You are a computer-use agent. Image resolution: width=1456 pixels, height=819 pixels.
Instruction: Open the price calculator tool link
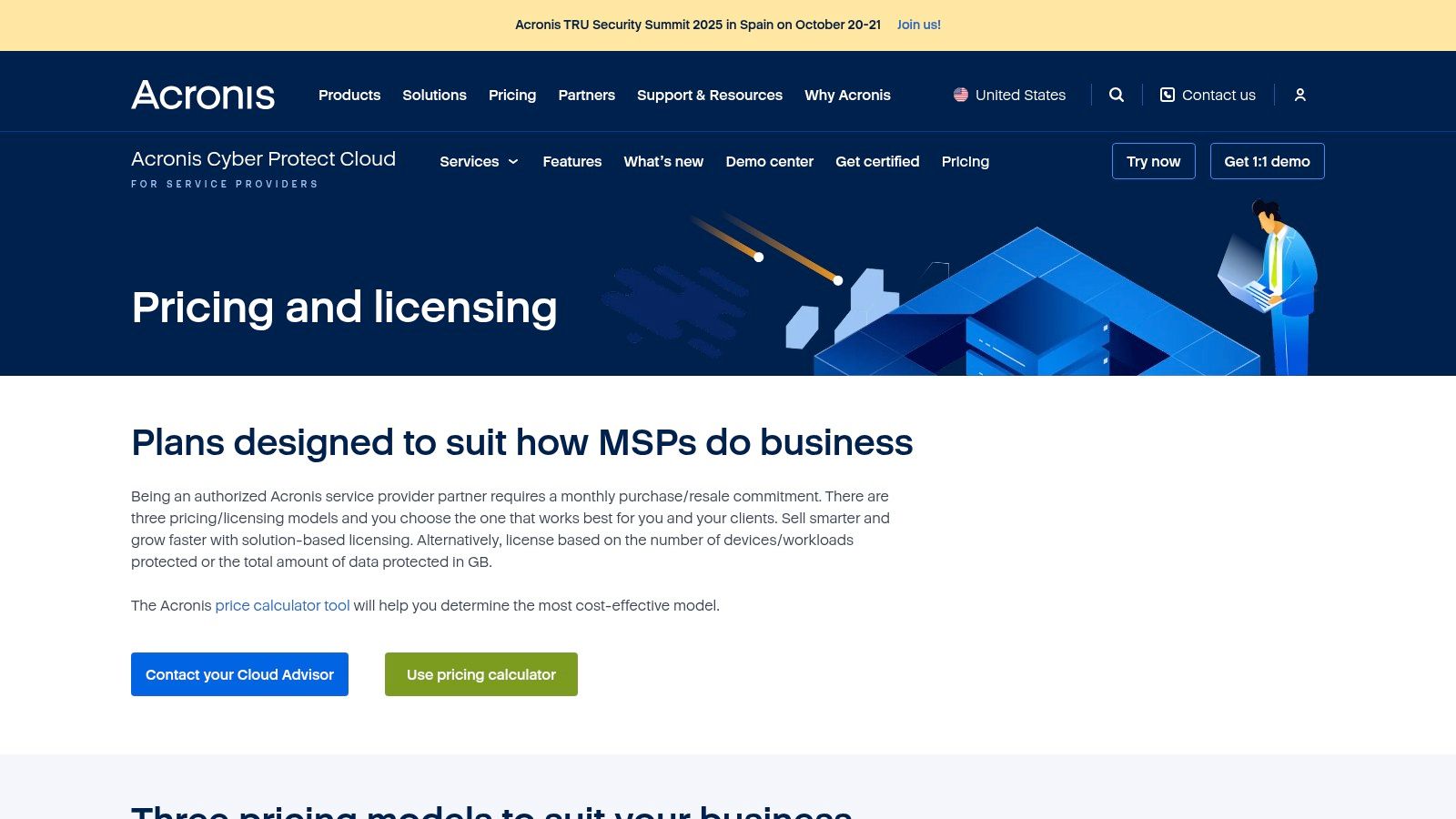coord(282,605)
